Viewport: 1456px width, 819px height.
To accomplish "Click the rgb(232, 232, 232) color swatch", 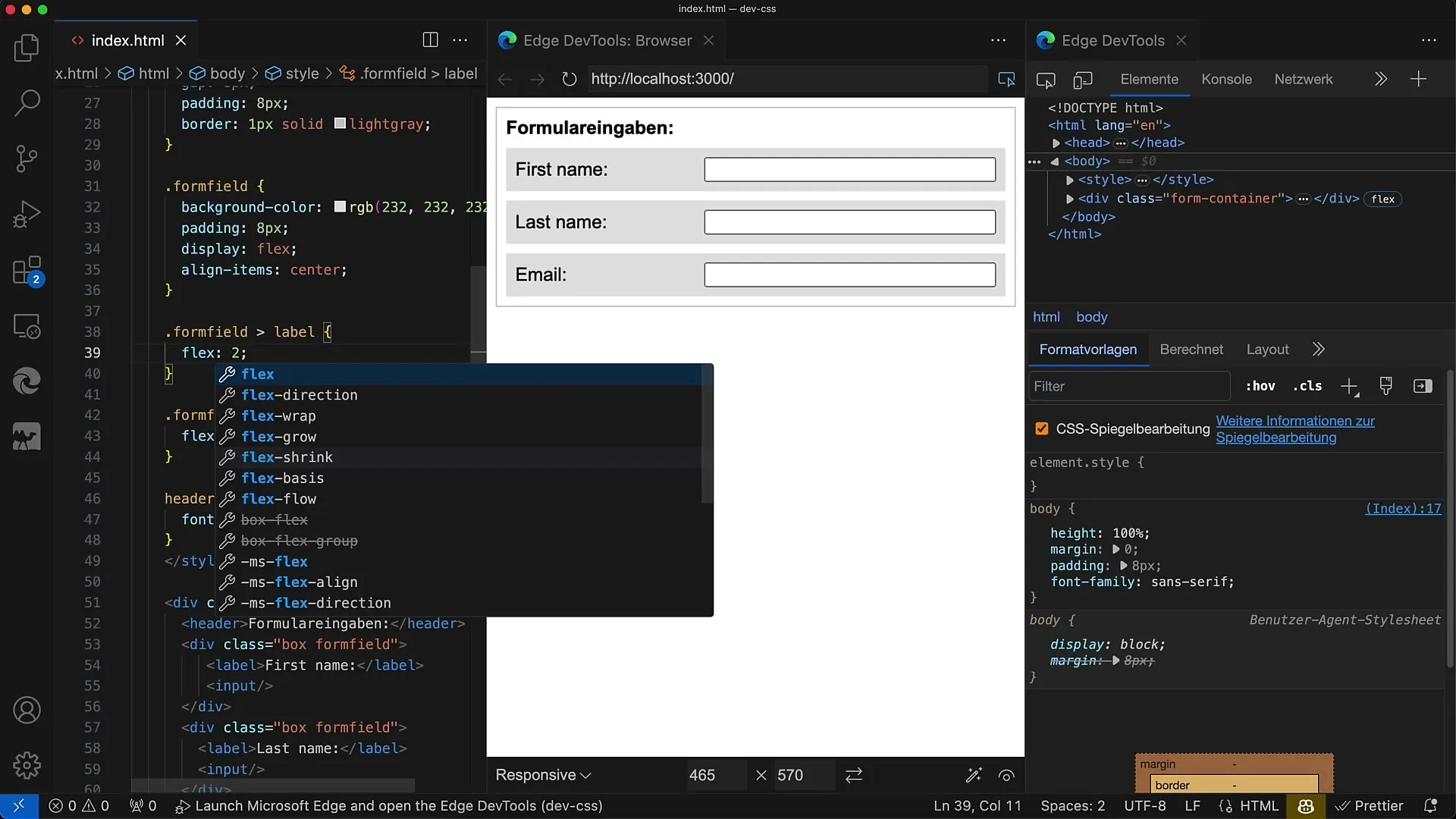I will [340, 207].
